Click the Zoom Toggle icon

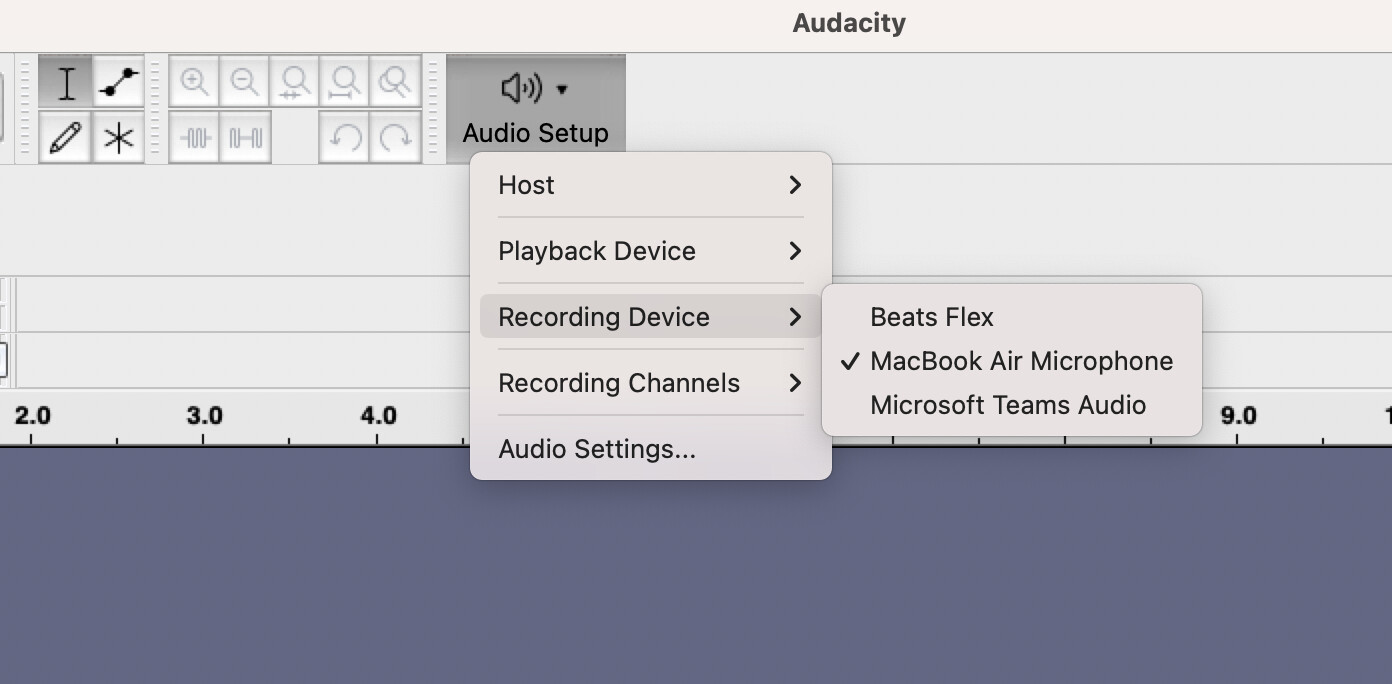pyautogui.click(x=396, y=82)
